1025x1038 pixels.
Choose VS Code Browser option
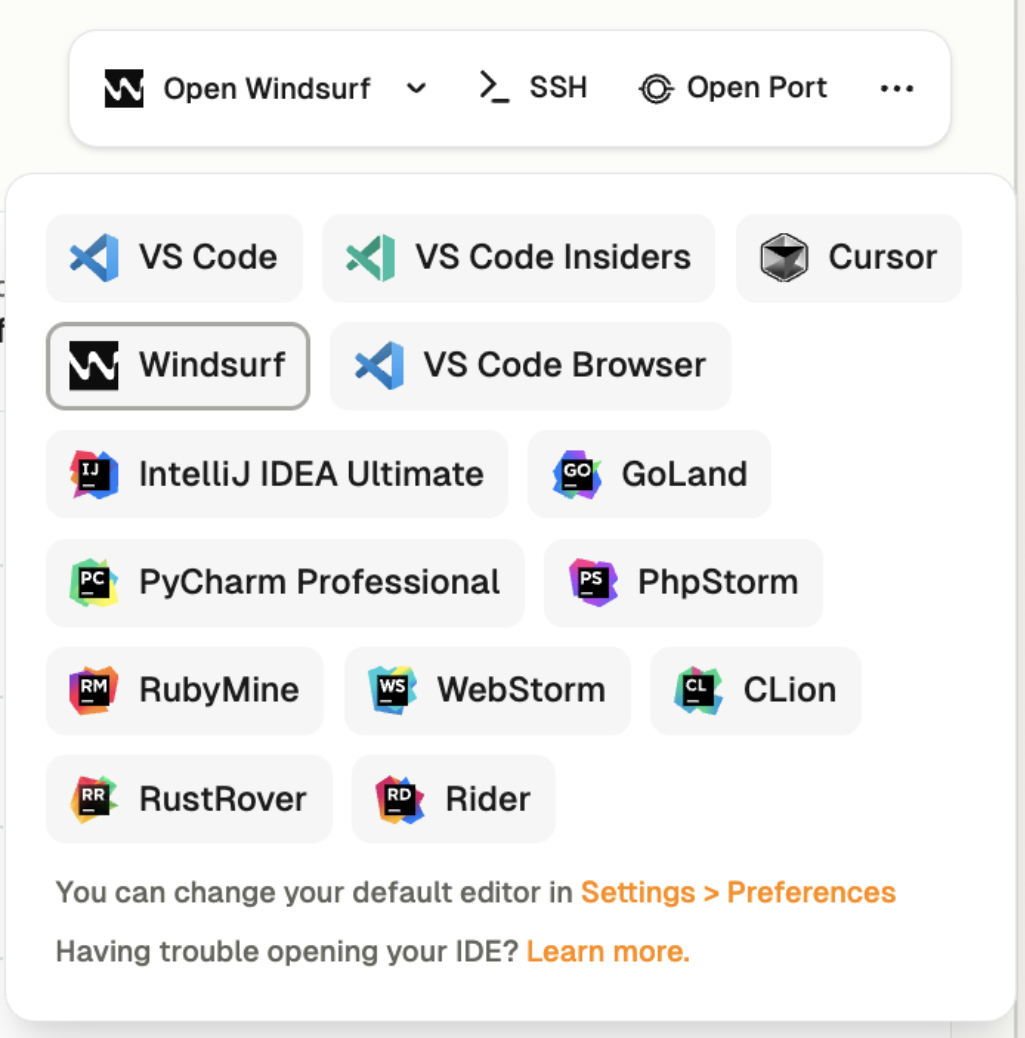pos(530,366)
